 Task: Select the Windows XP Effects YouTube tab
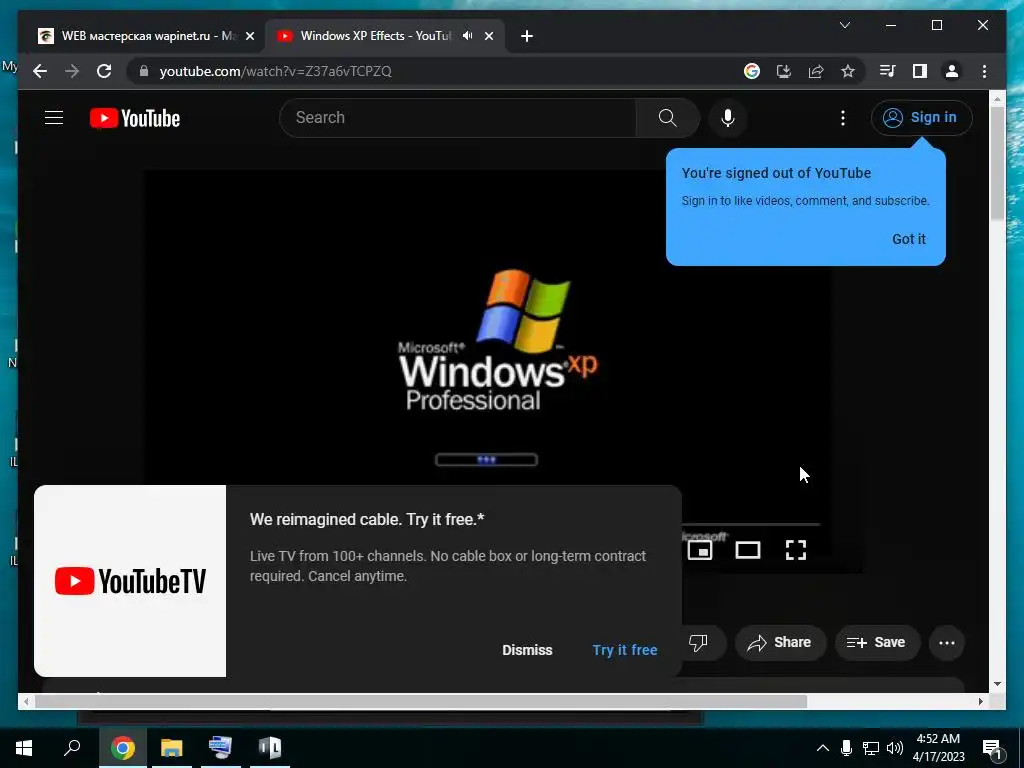376,36
